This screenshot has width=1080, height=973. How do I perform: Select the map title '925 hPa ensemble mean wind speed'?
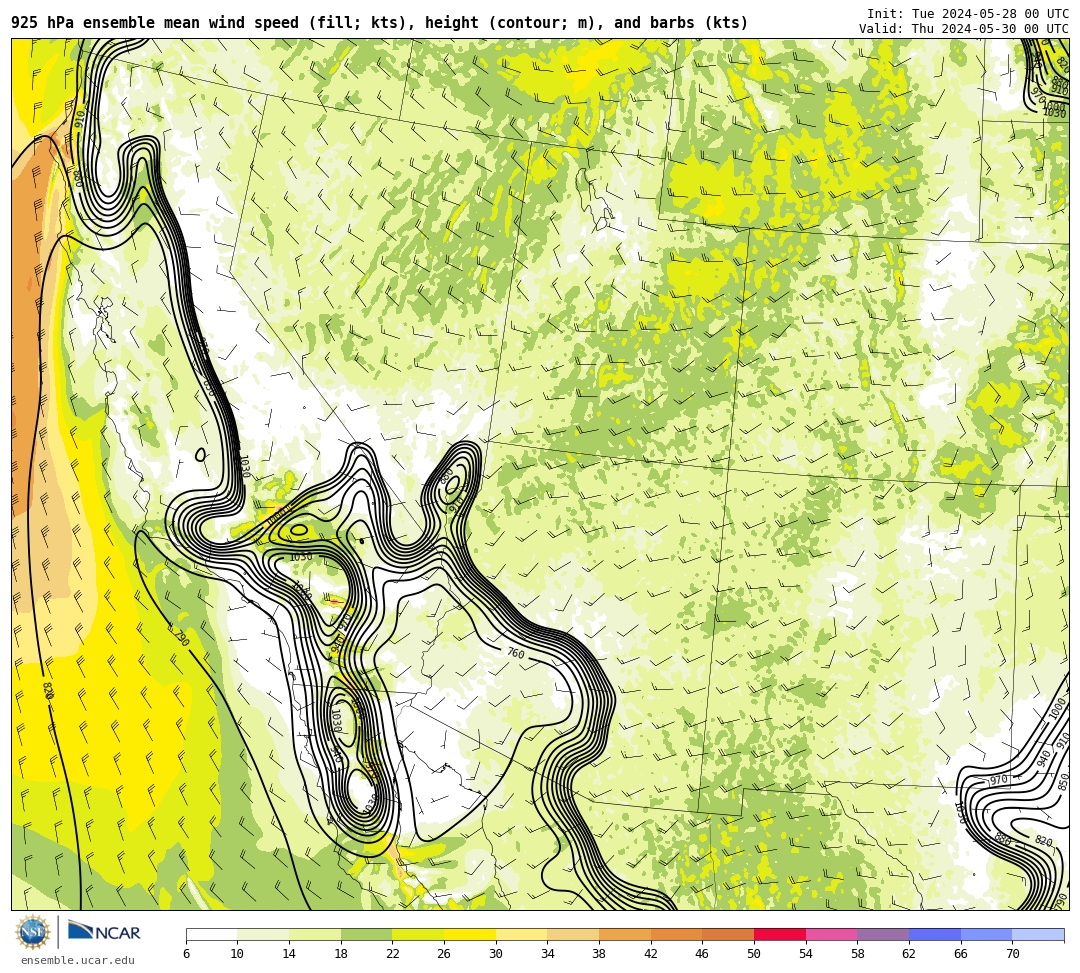click(155, 23)
